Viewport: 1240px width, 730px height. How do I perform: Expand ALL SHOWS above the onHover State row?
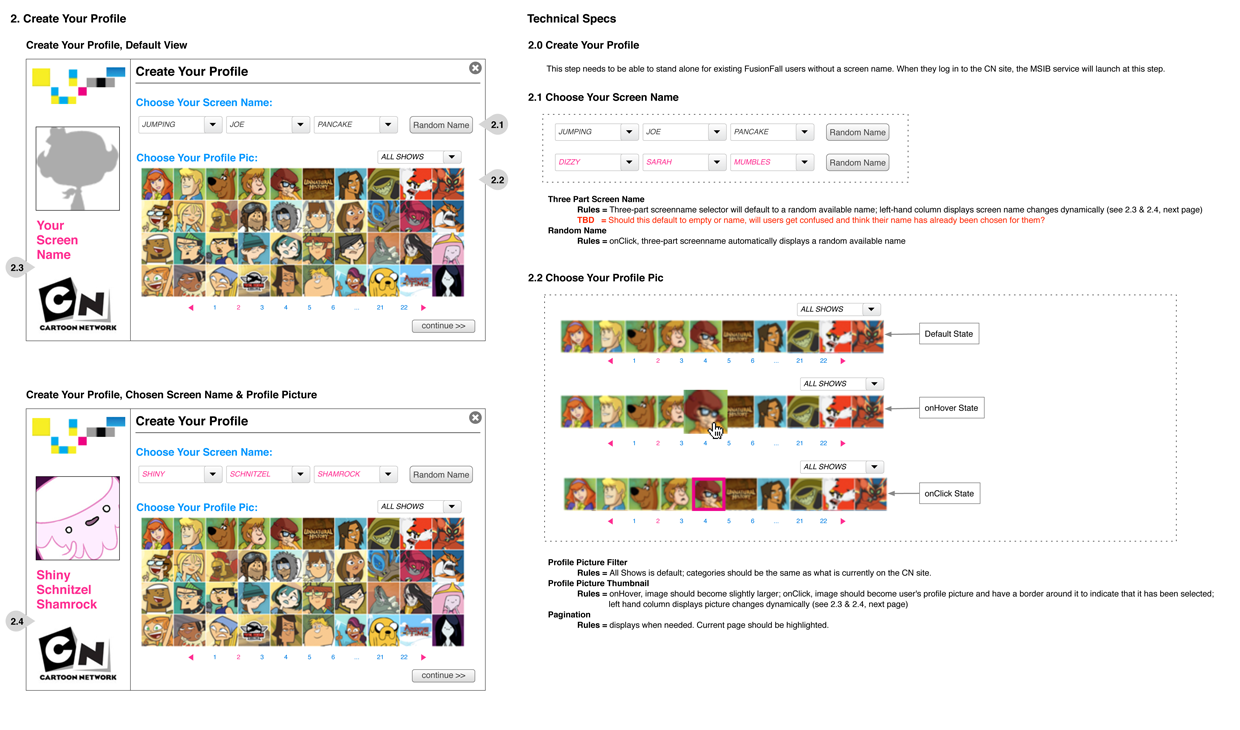tap(874, 384)
